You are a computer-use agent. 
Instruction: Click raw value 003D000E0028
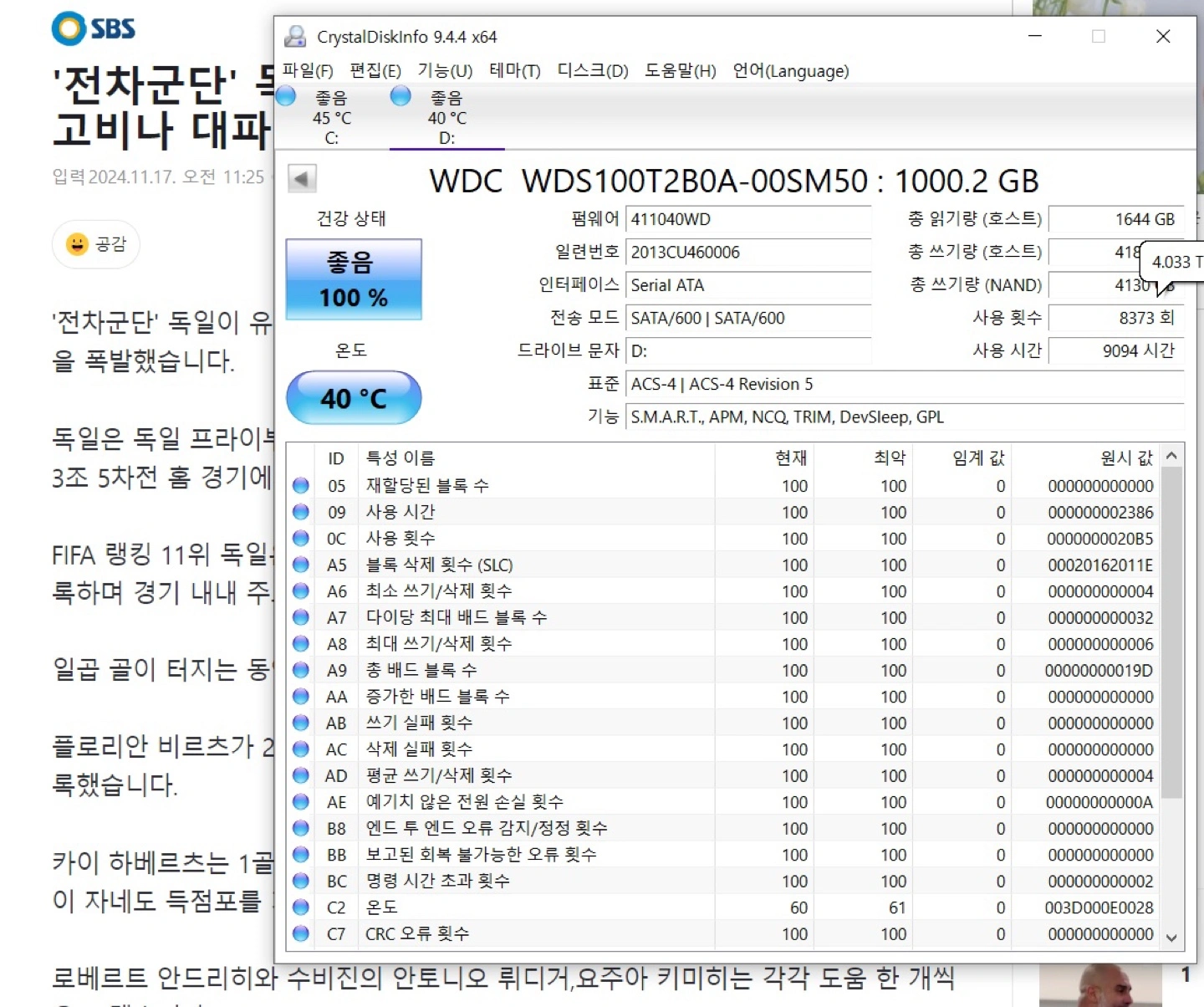pyautogui.click(x=1099, y=907)
